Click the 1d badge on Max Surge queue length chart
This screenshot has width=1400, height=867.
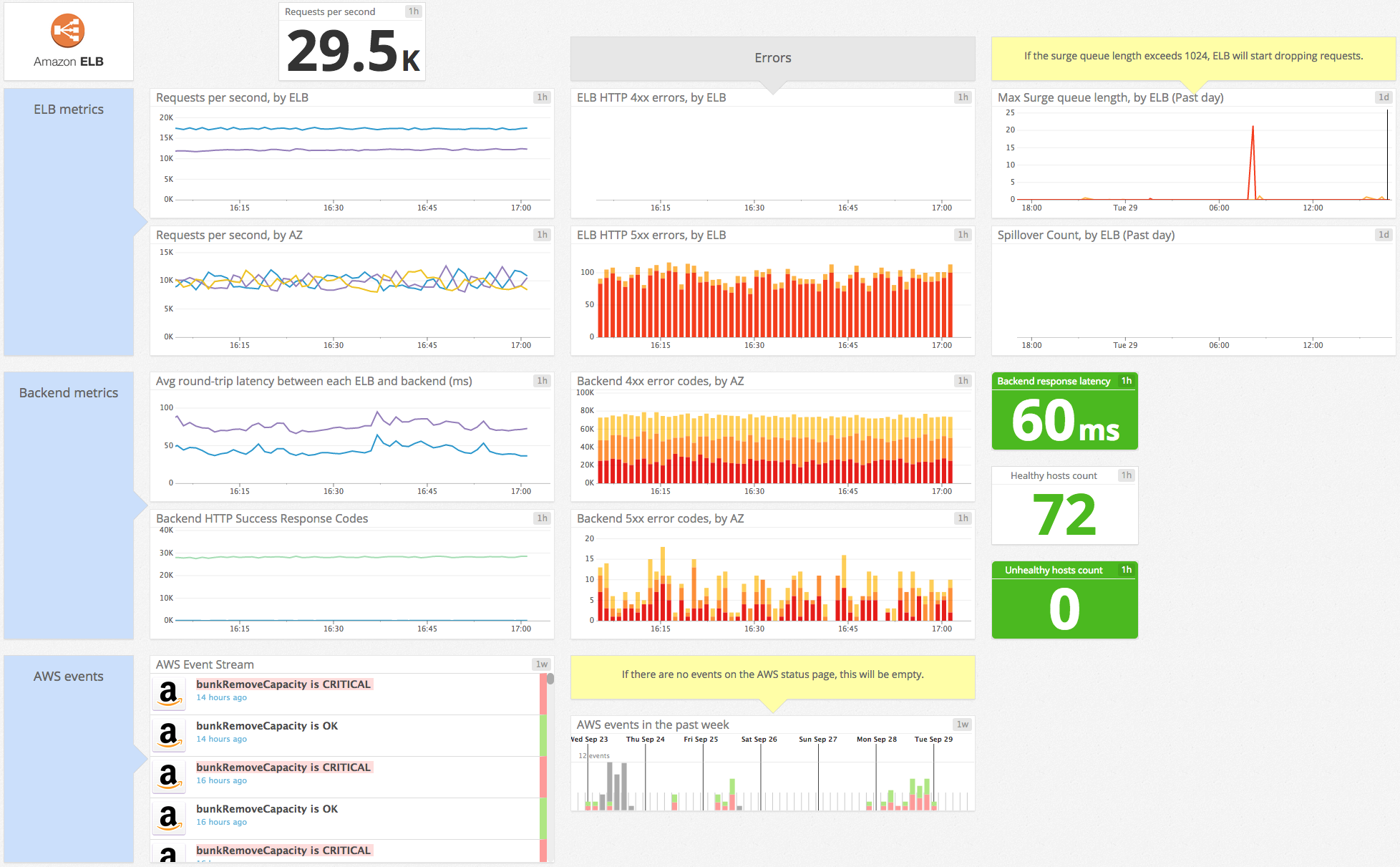tap(1384, 97)
